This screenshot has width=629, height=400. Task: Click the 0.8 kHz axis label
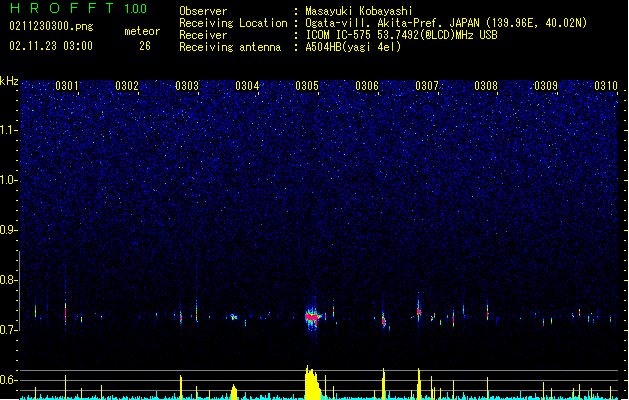point(9,280)
